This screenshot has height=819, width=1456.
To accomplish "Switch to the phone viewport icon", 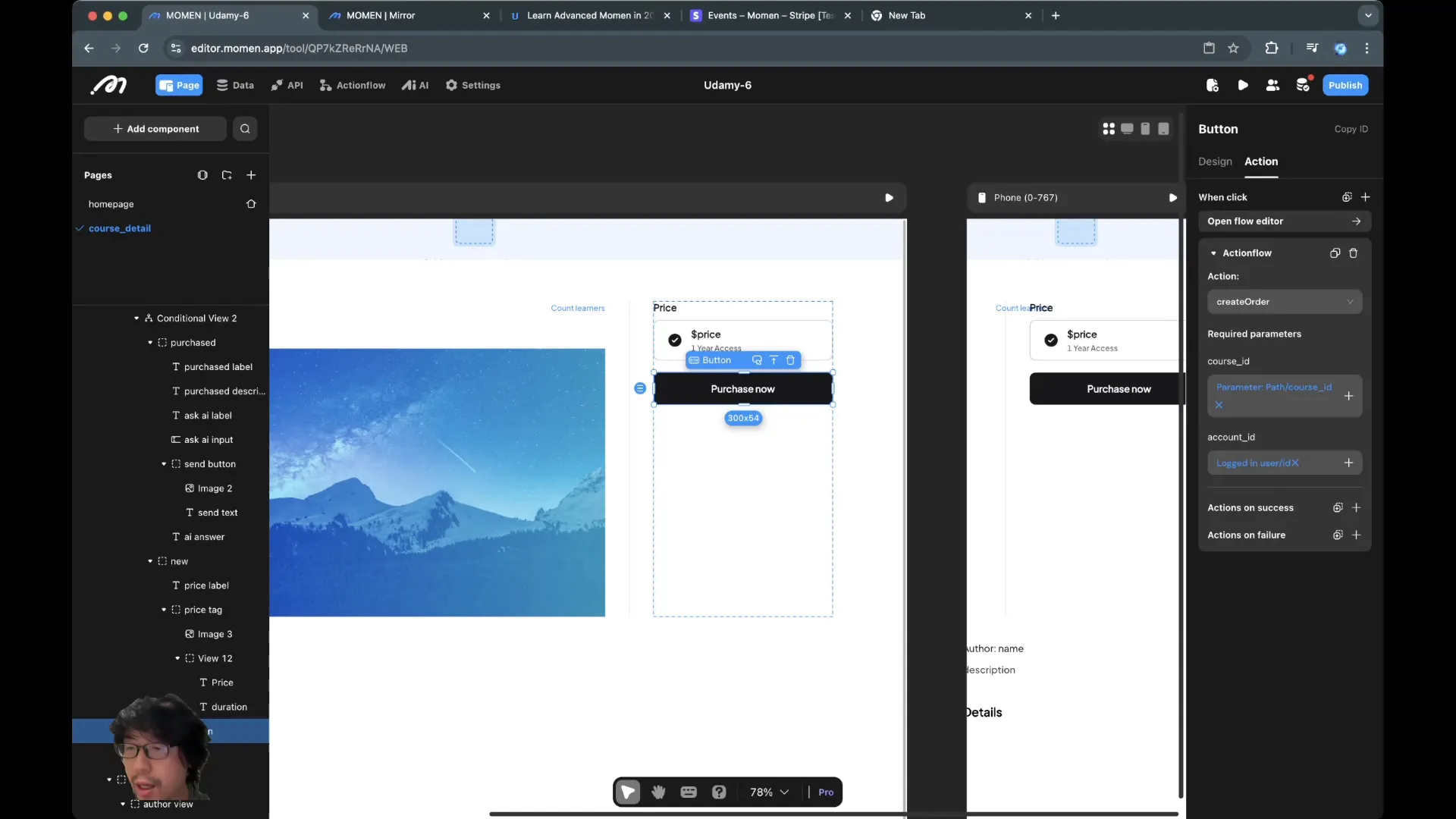I will pyautogui.click(x=1145, y=129).
